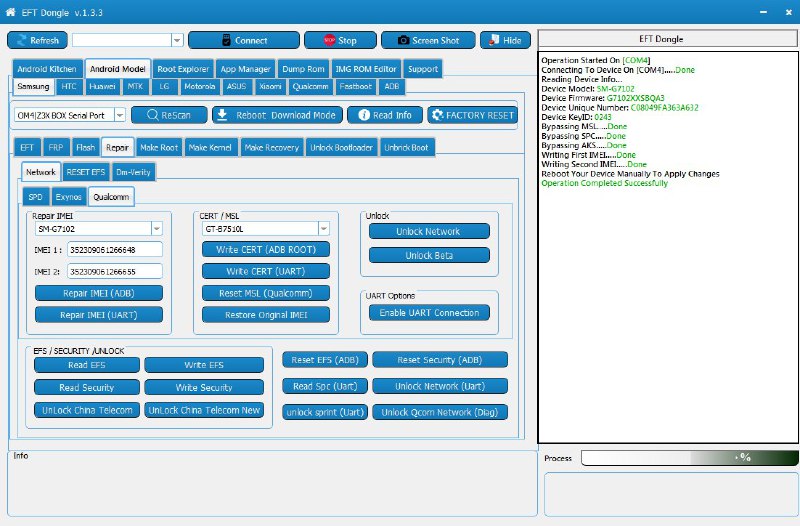The width and height of the screenshot is (800, 526).
Task: Select the ADB tab
Action: 392,86
